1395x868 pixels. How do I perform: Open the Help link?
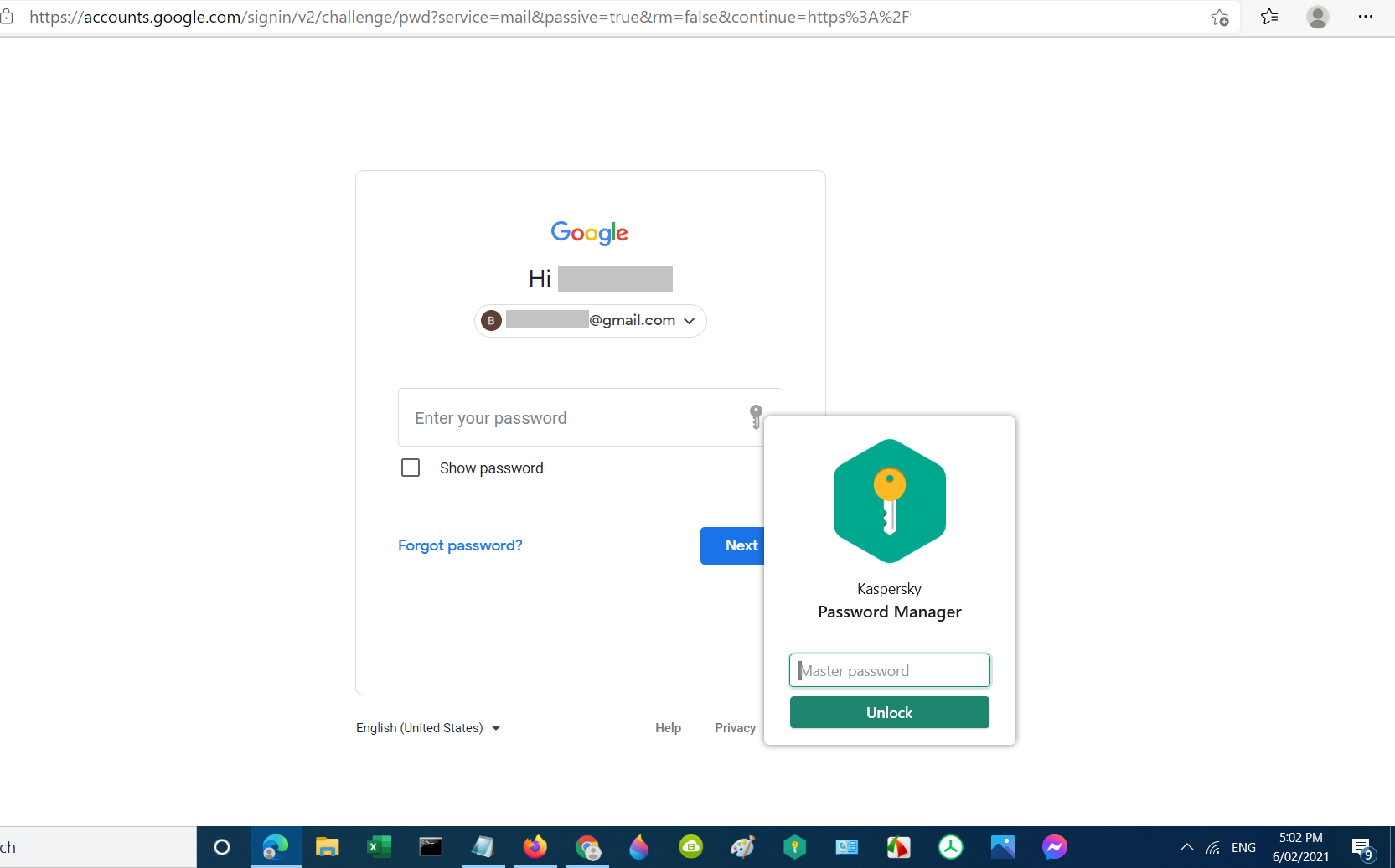[669, 728]
